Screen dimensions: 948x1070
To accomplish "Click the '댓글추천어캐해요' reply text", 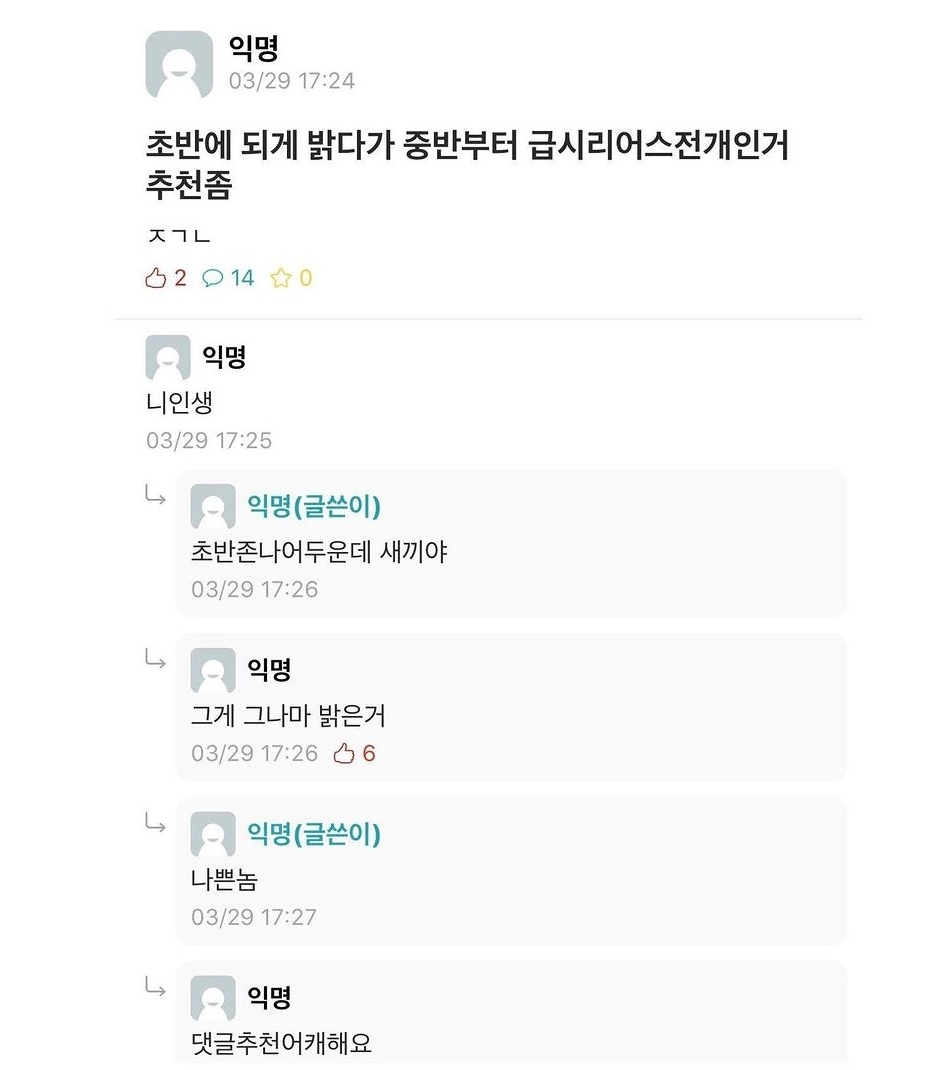I will click(281, 1044).
